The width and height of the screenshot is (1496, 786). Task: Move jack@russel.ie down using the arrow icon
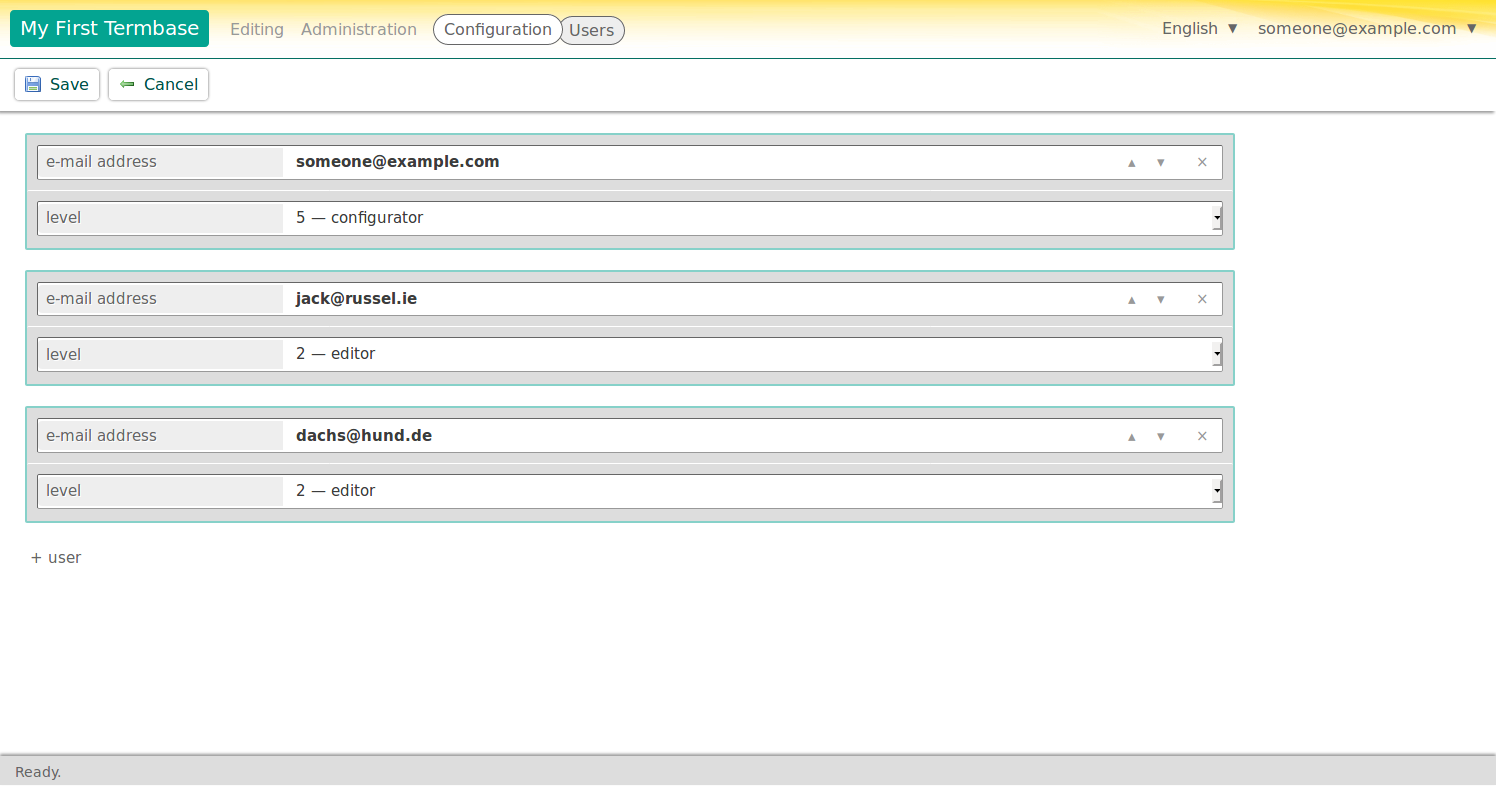pyautogui.click(x=1160, y=299)
